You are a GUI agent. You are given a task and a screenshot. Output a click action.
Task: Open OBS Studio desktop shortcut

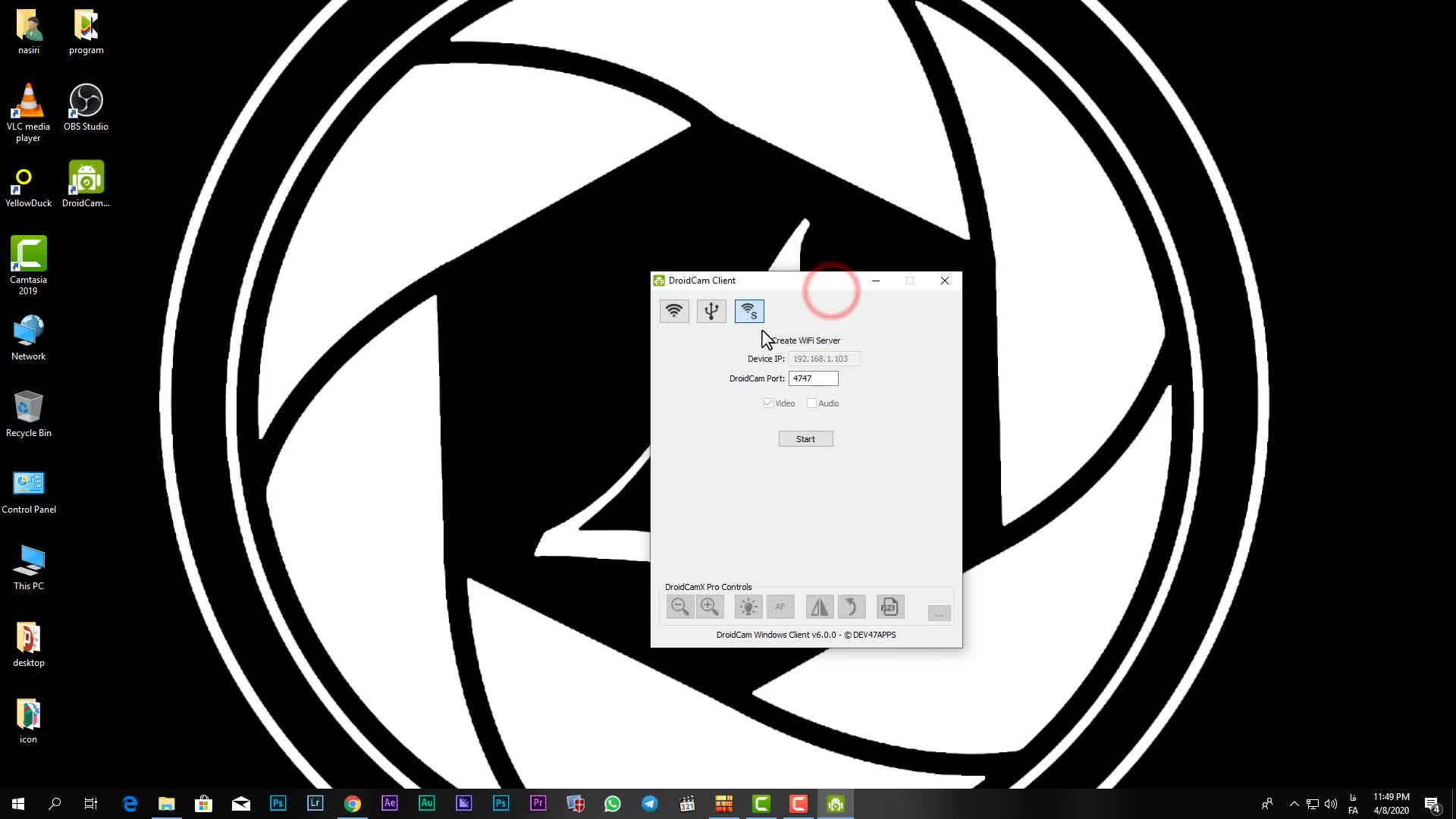86,107
